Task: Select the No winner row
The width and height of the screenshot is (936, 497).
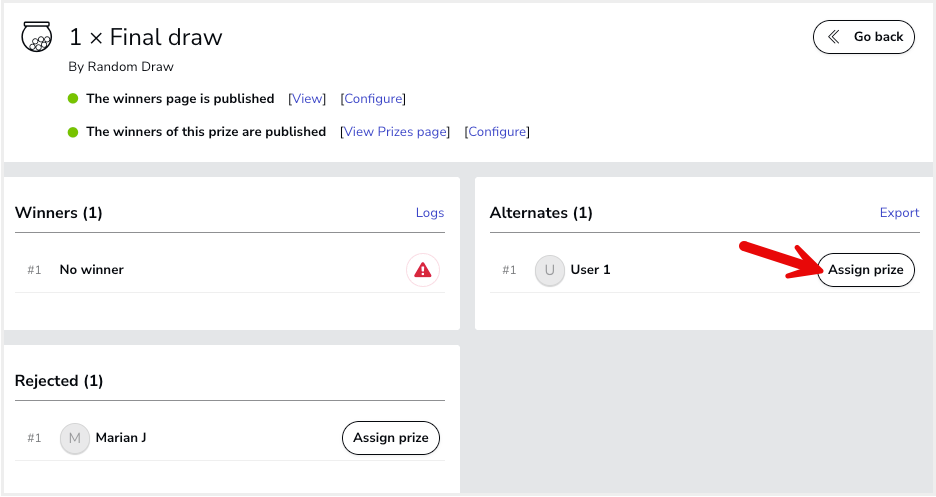Action: pyautogui.click(x=230, y=270)
